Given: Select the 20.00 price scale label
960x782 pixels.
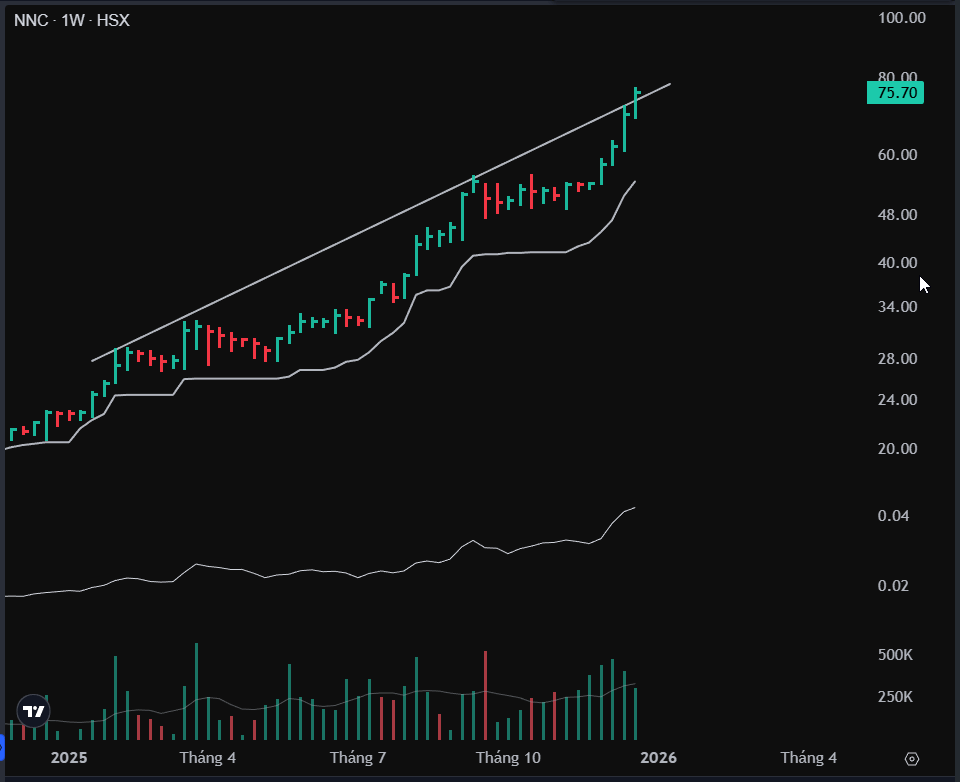Looking at the screenshot, I should 897,448.
